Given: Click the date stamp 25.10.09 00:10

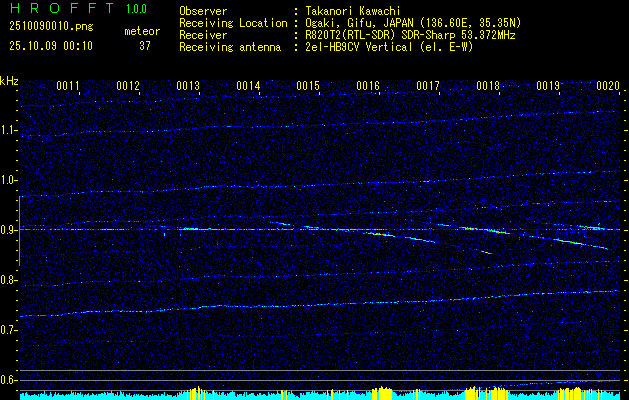Looking at the screenshot, I should point(50,46).
